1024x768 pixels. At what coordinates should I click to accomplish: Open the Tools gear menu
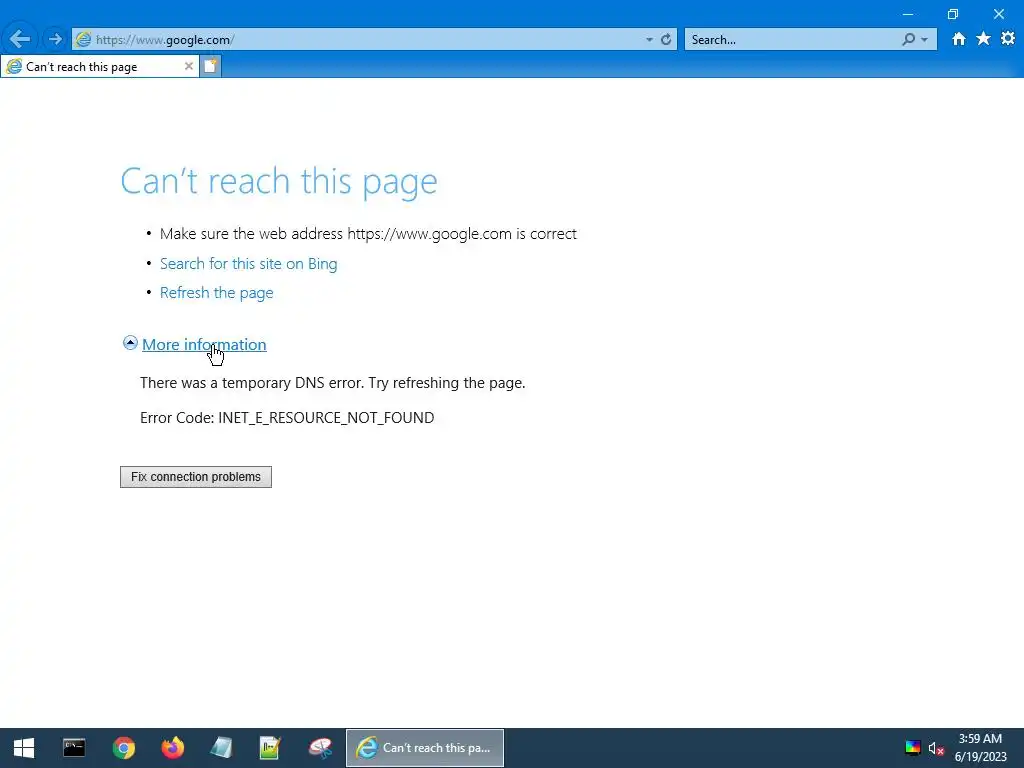pos(1008,39)
